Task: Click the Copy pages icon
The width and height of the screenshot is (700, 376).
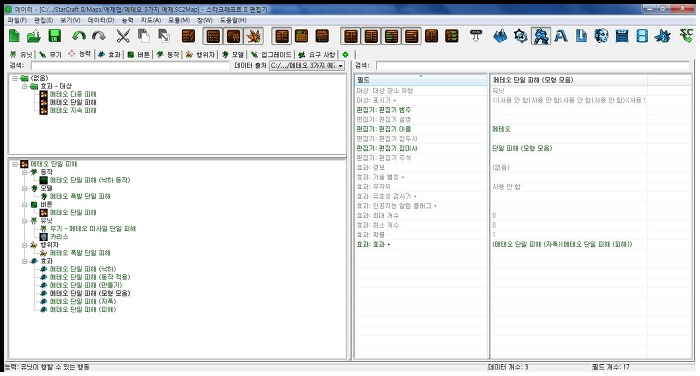Action: click(143, 36)
